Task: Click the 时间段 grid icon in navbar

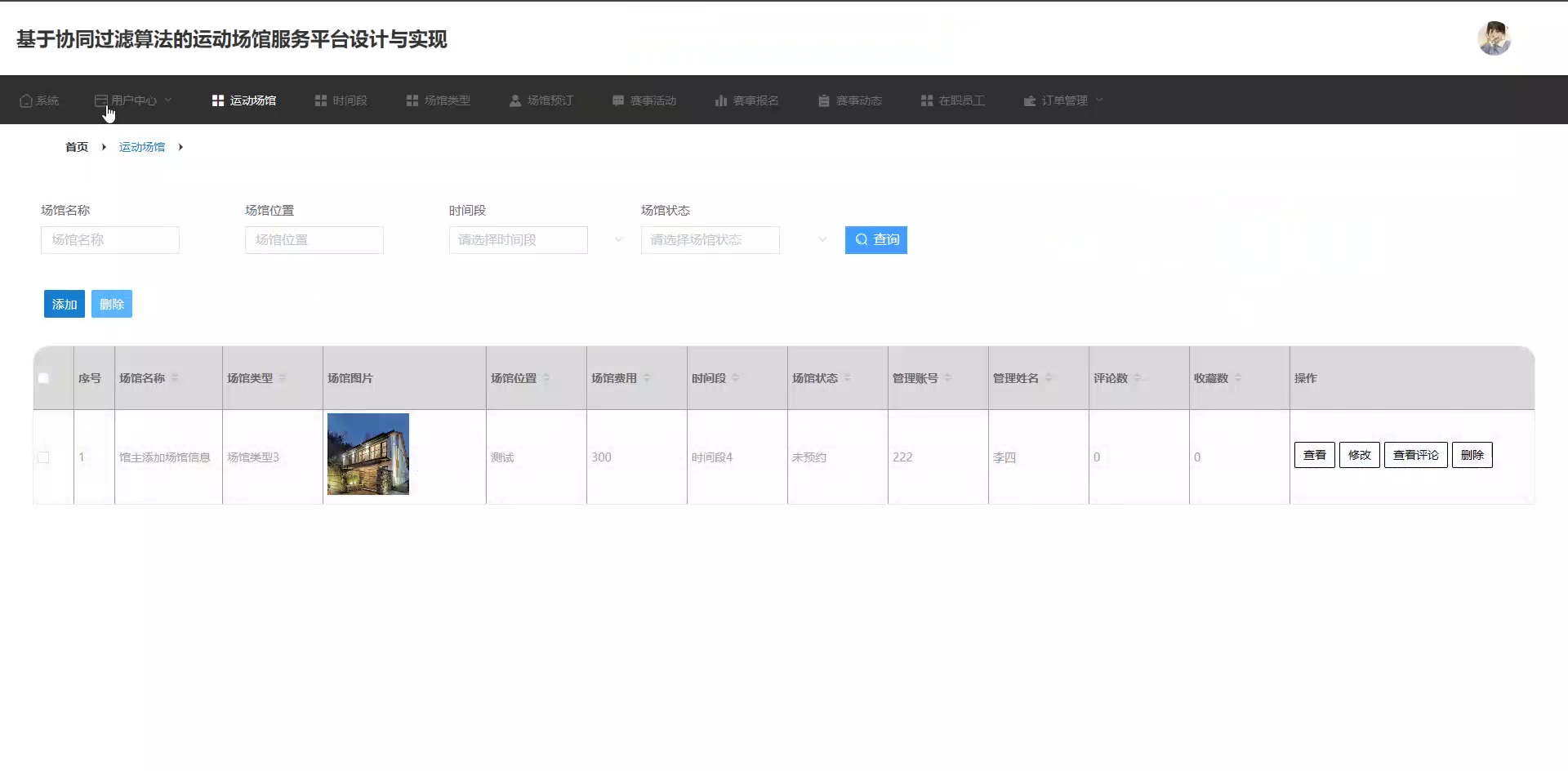Action: pyautogui.click(x=321, y=100)
